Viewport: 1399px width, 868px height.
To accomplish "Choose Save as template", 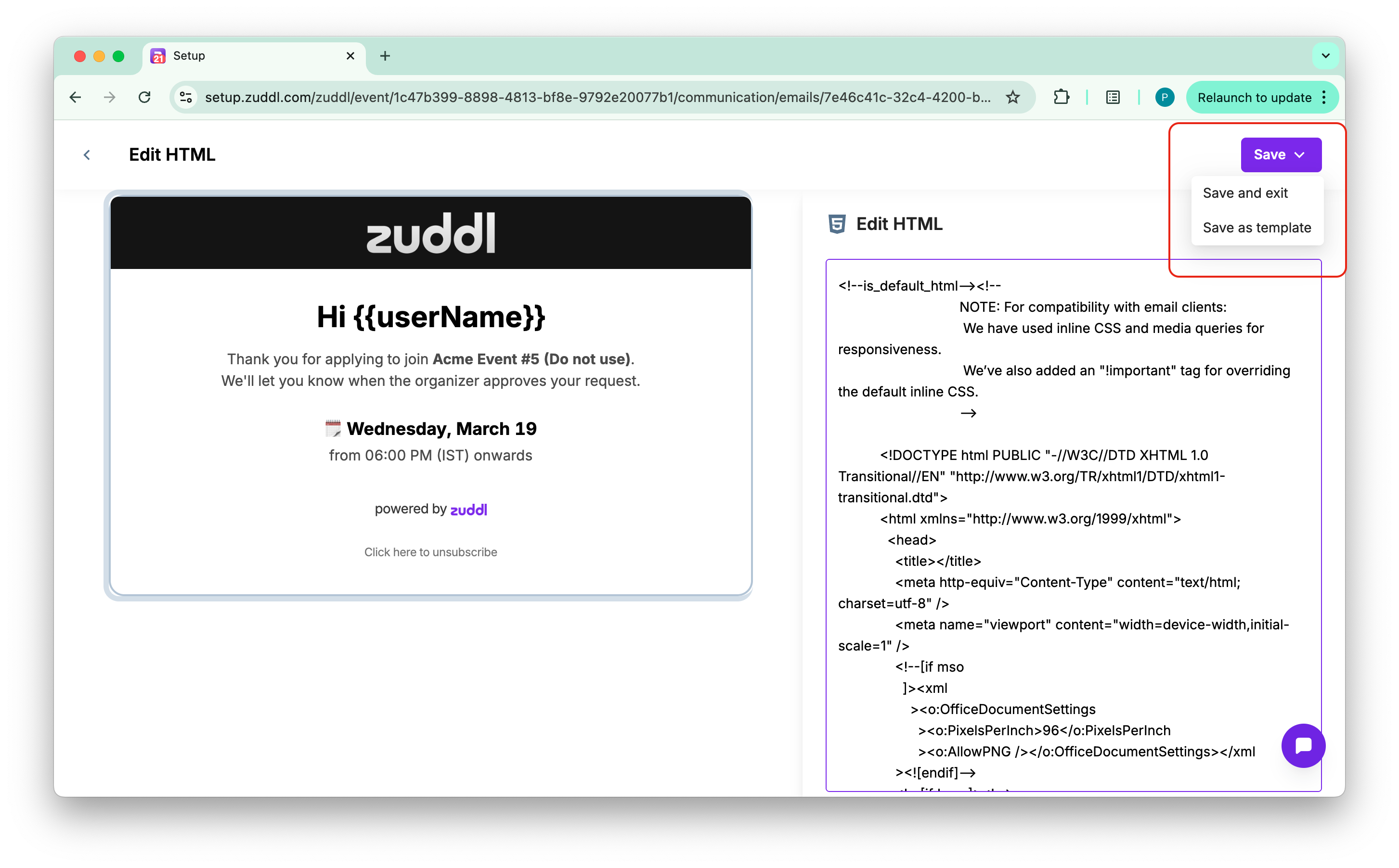I will pos(1256,228).
